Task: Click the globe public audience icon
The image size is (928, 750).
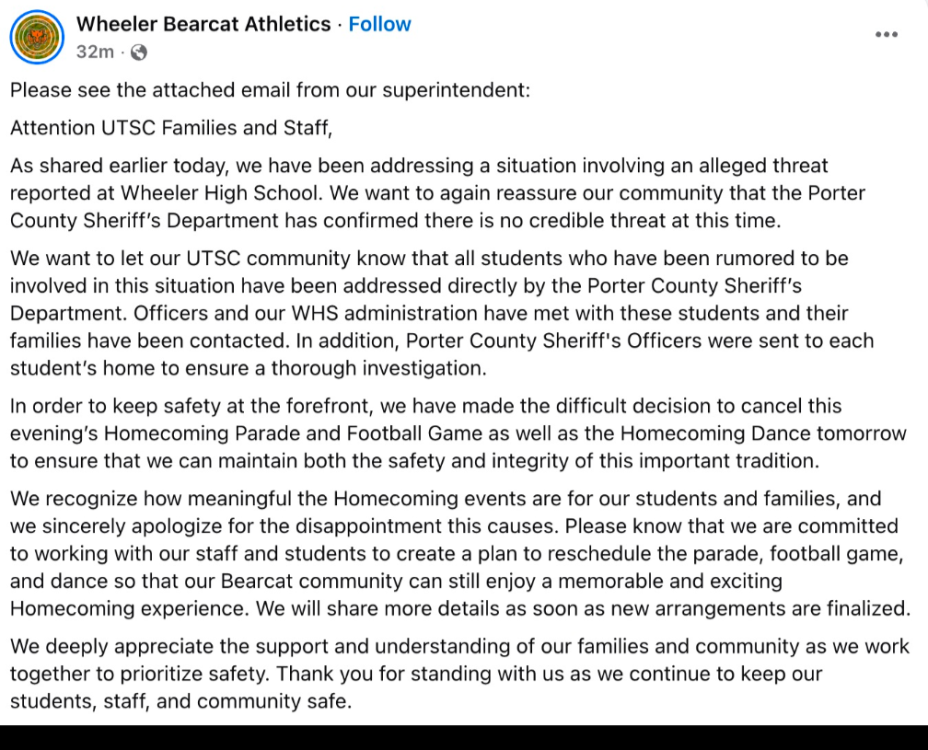Action: [x=138, y=53]
